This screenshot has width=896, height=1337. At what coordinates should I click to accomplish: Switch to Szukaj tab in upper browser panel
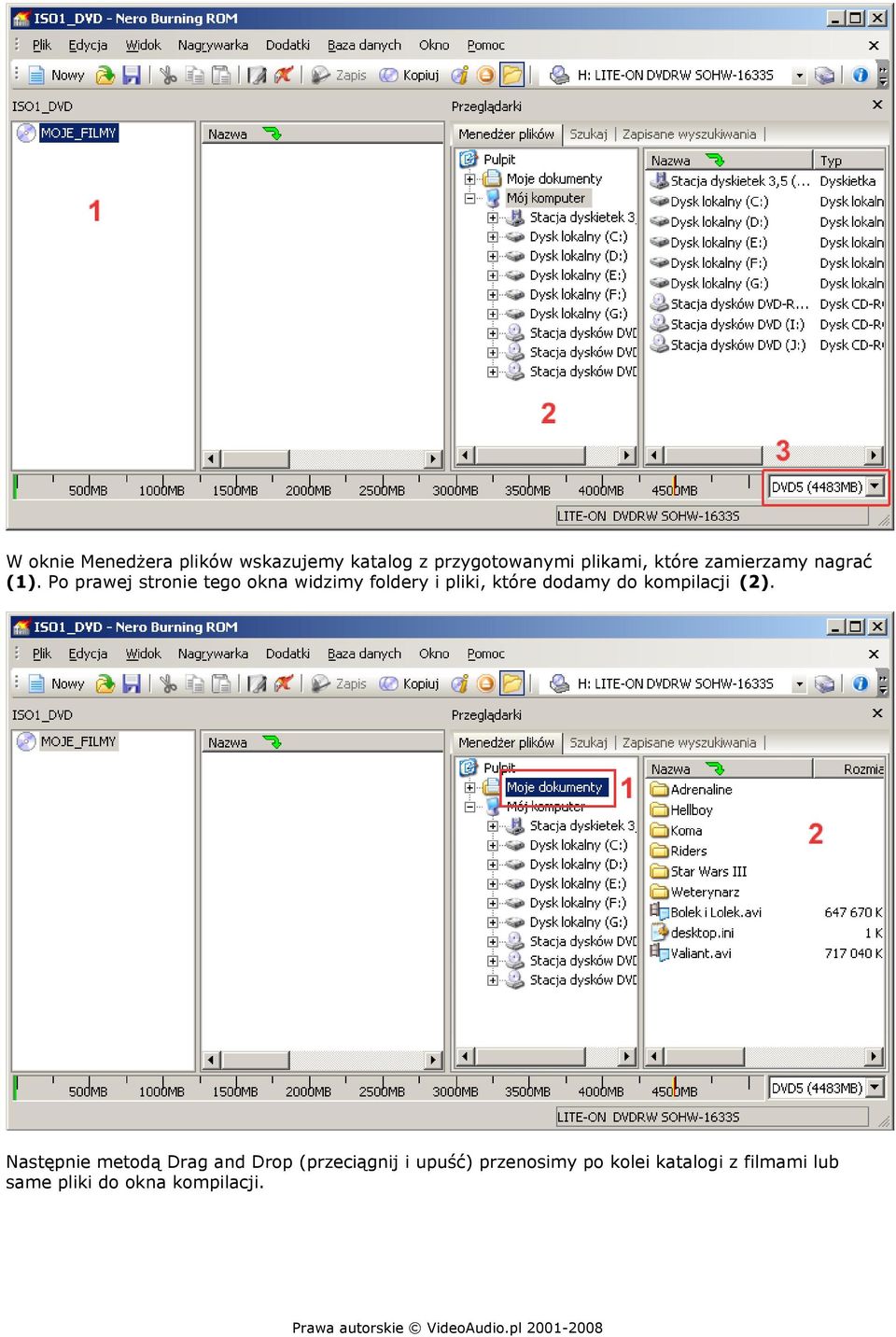click(x=588, y=134)
